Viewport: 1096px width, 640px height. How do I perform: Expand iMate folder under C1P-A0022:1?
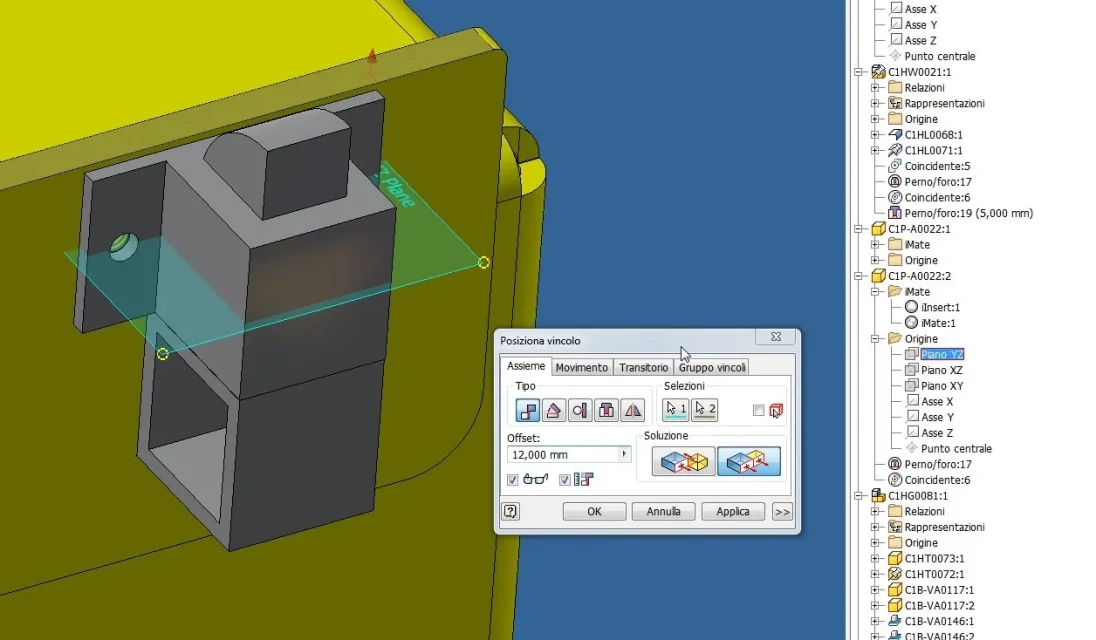point(875,245)
